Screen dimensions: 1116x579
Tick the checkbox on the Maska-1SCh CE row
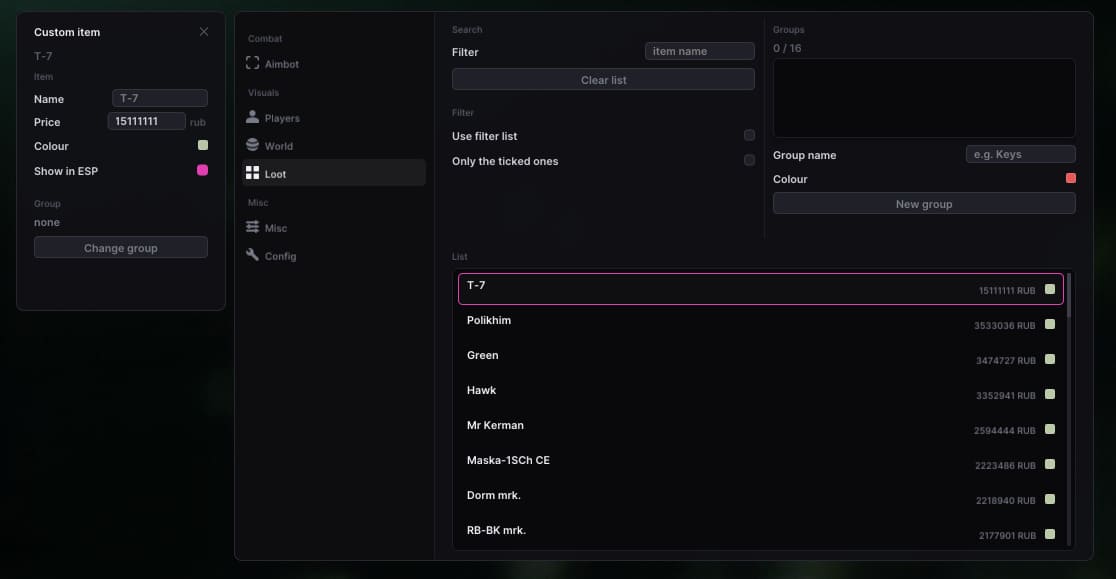[1050, 464]
